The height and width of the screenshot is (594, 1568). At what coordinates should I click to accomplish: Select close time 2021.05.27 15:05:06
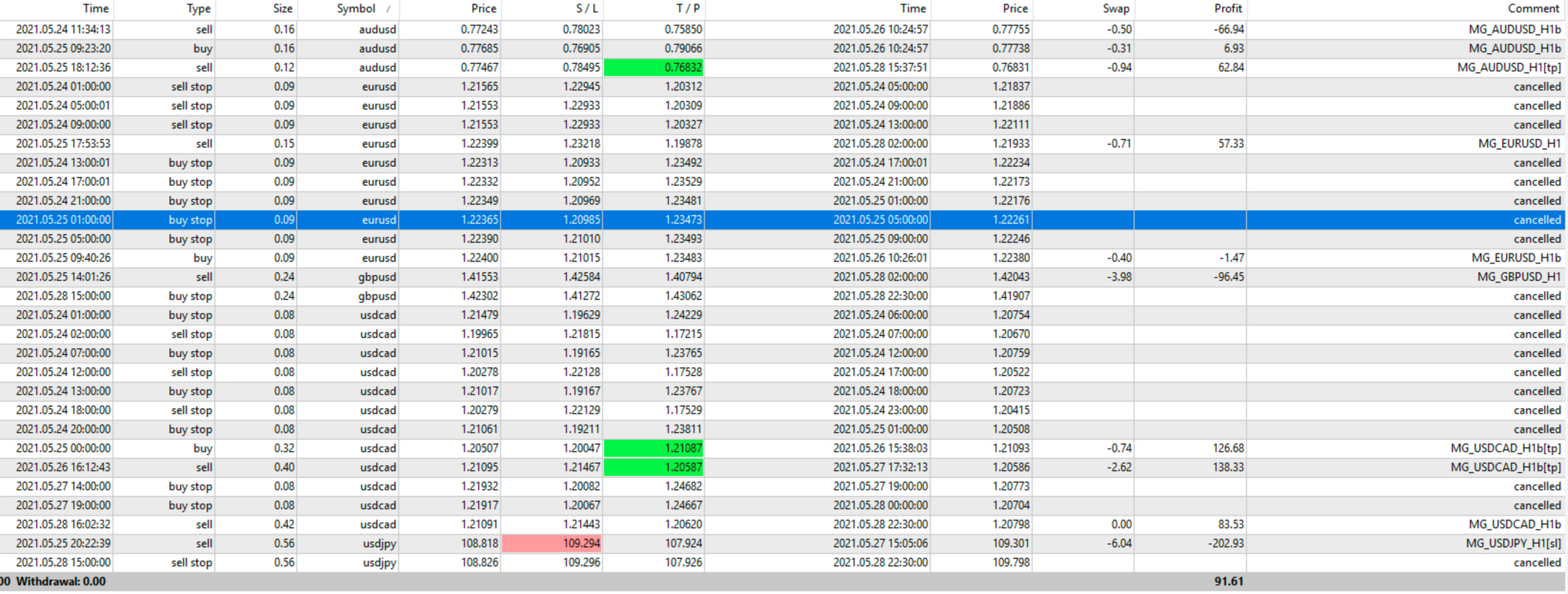coord(880,544)
